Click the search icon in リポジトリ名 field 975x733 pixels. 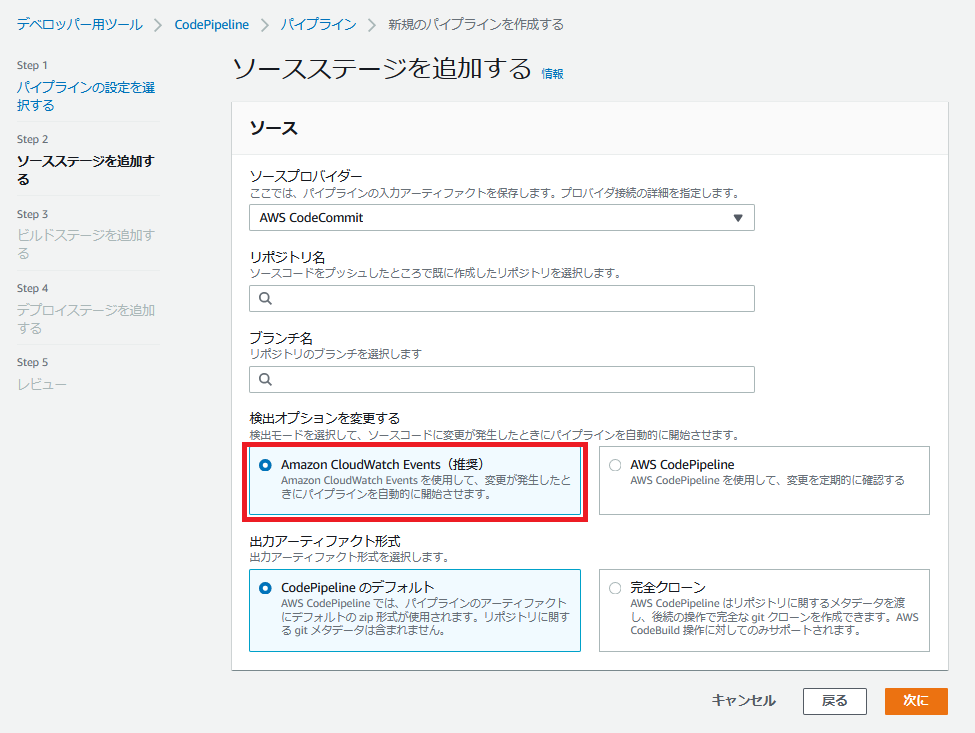[266, 298]
